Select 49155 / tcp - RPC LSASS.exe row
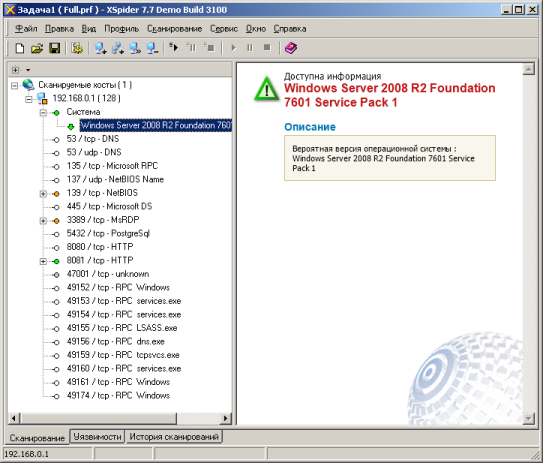The height and width of the screenshot is (463, 543). pyautogui.click(x=122, y=328)
